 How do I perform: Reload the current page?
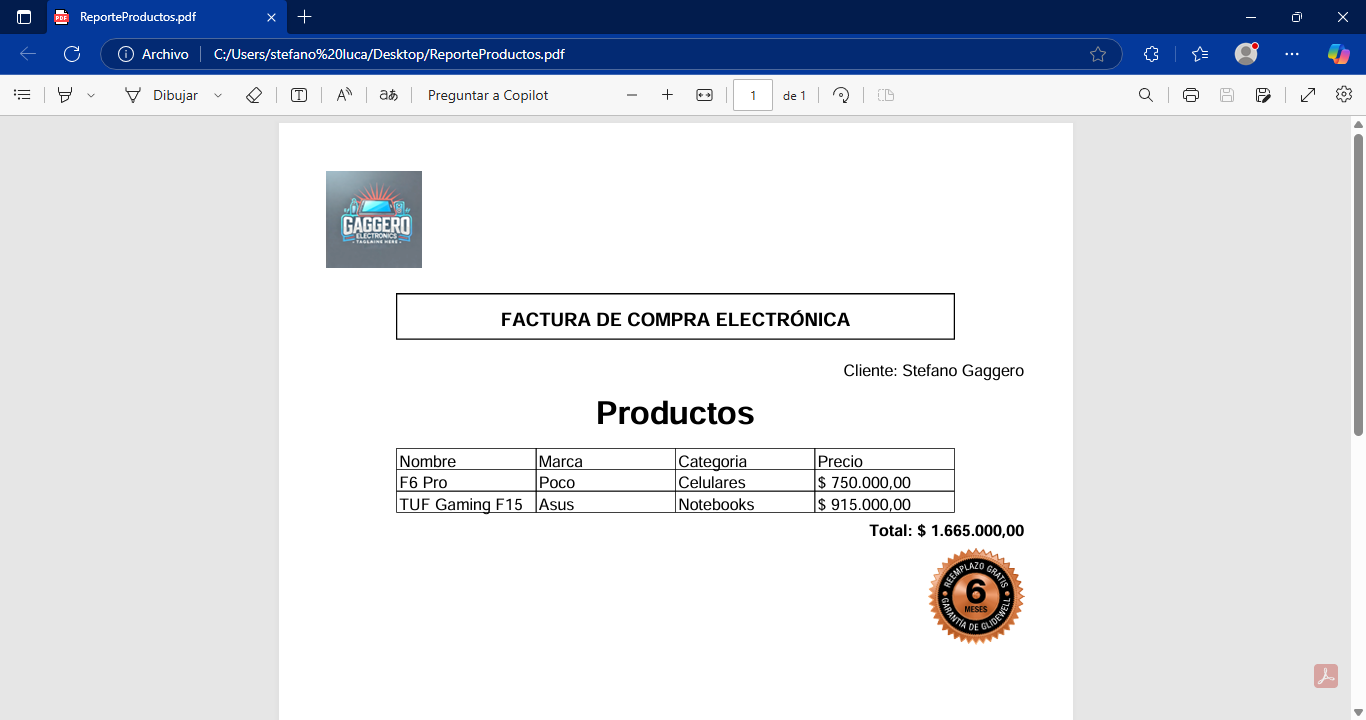click(72, 54)
